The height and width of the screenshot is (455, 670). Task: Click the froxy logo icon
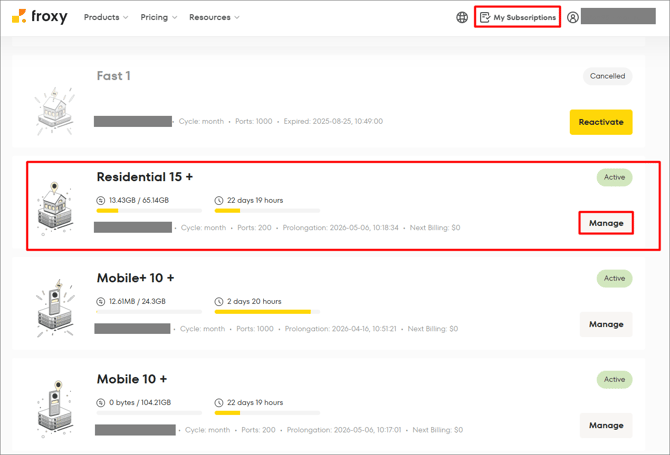[x=19, y=17]
